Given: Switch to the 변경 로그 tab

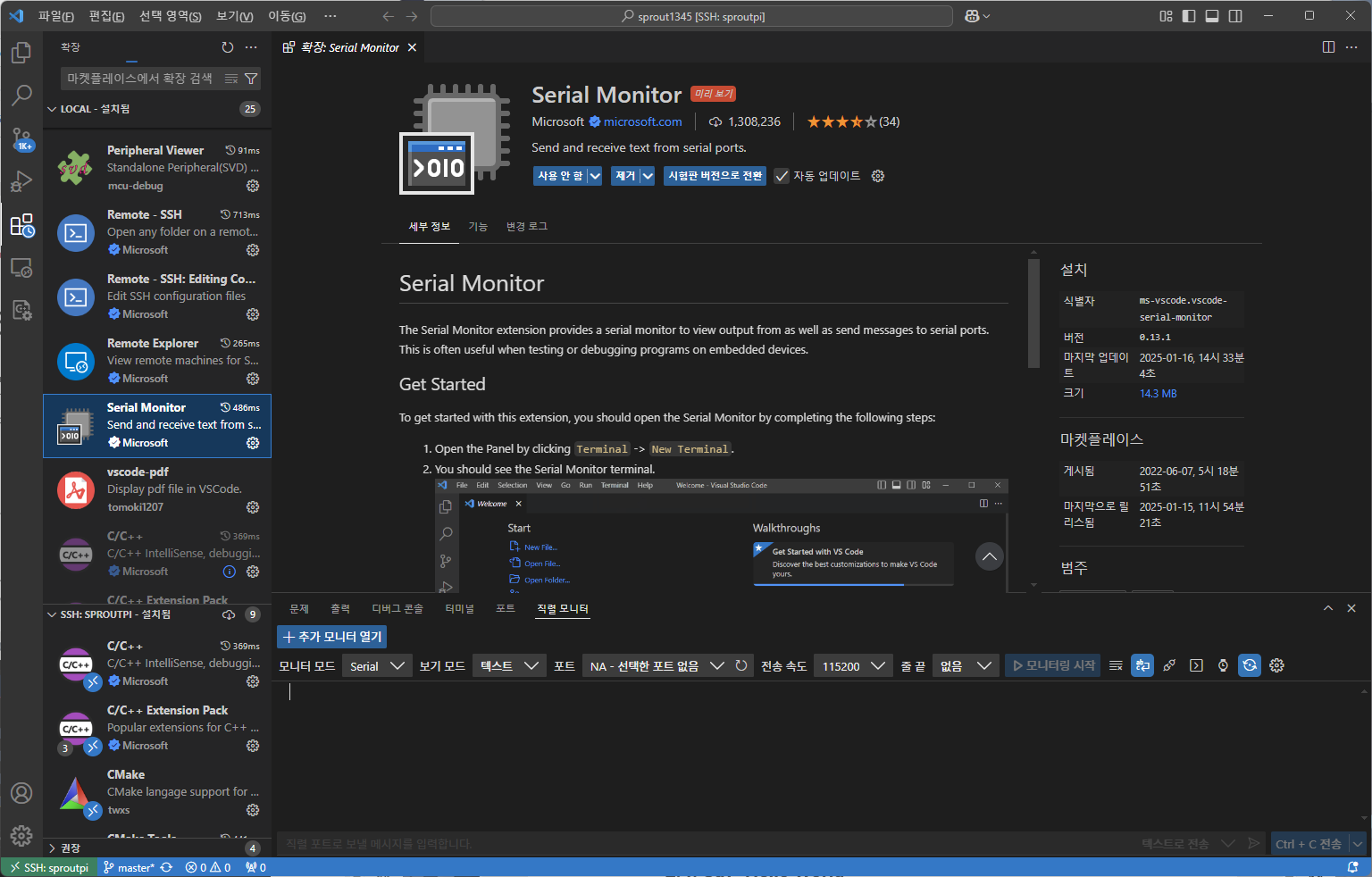Looking at the screenshot, I should pos(527,227).
